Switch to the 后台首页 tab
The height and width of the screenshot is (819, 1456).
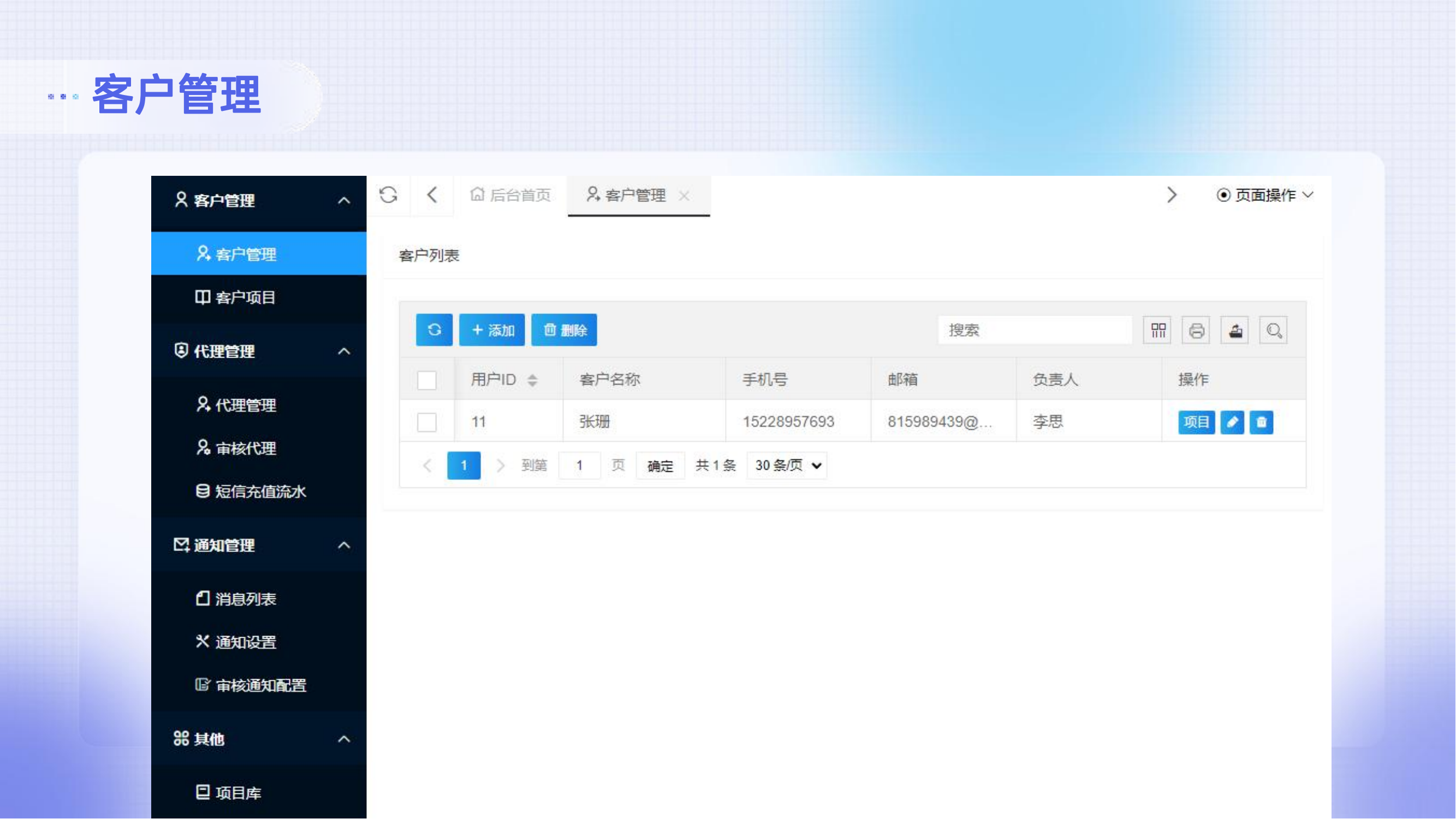(510, 195)
